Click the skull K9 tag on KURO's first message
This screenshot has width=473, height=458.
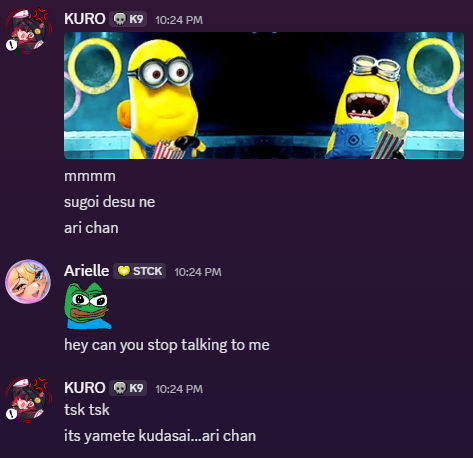128,19
